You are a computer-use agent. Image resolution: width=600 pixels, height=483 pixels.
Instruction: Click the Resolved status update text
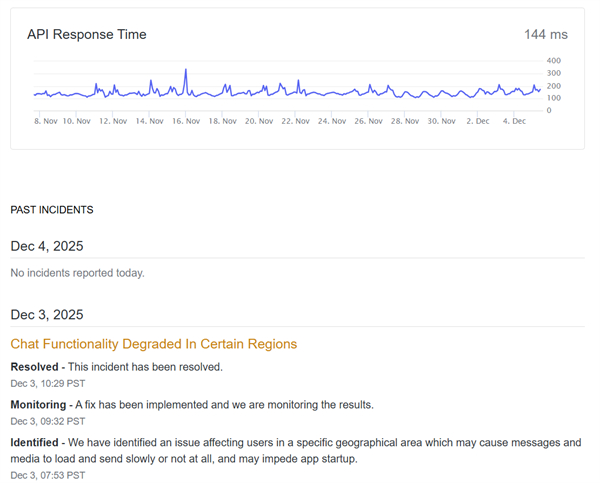click(x=116, y=367)
